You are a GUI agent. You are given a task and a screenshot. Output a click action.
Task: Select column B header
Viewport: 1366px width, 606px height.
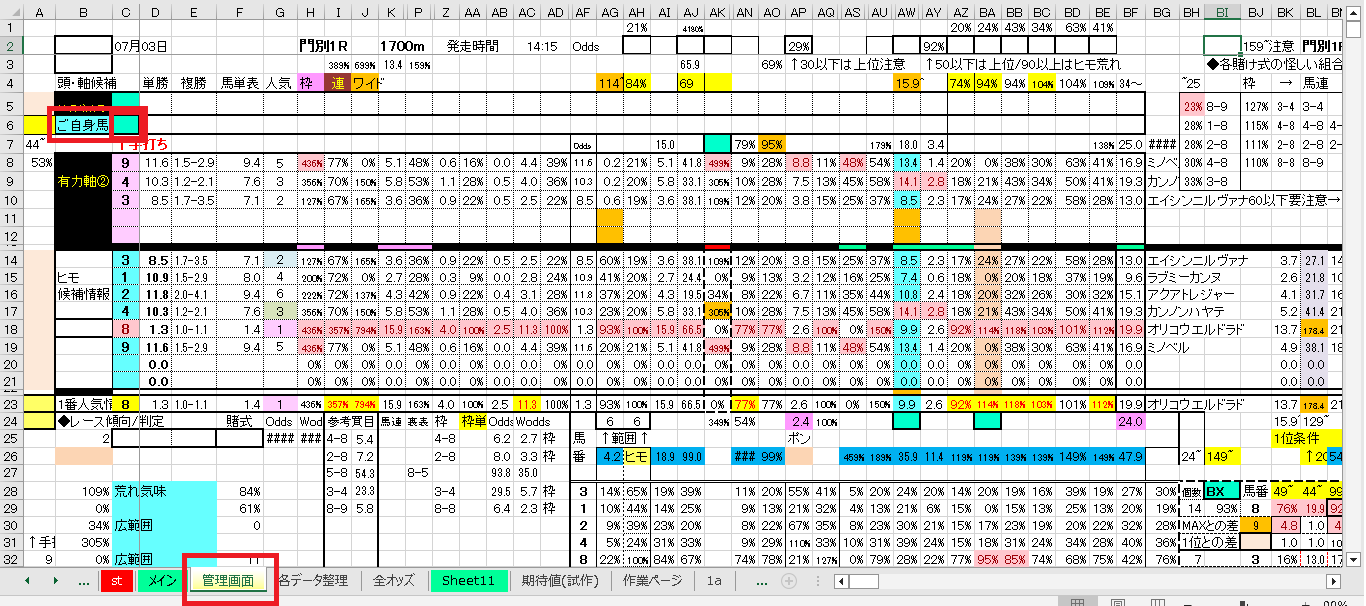click(83, 12)
